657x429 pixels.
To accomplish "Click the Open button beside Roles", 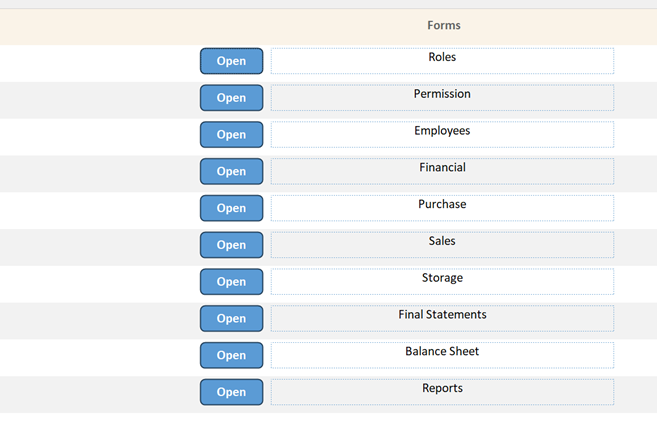I will point(231,61).
